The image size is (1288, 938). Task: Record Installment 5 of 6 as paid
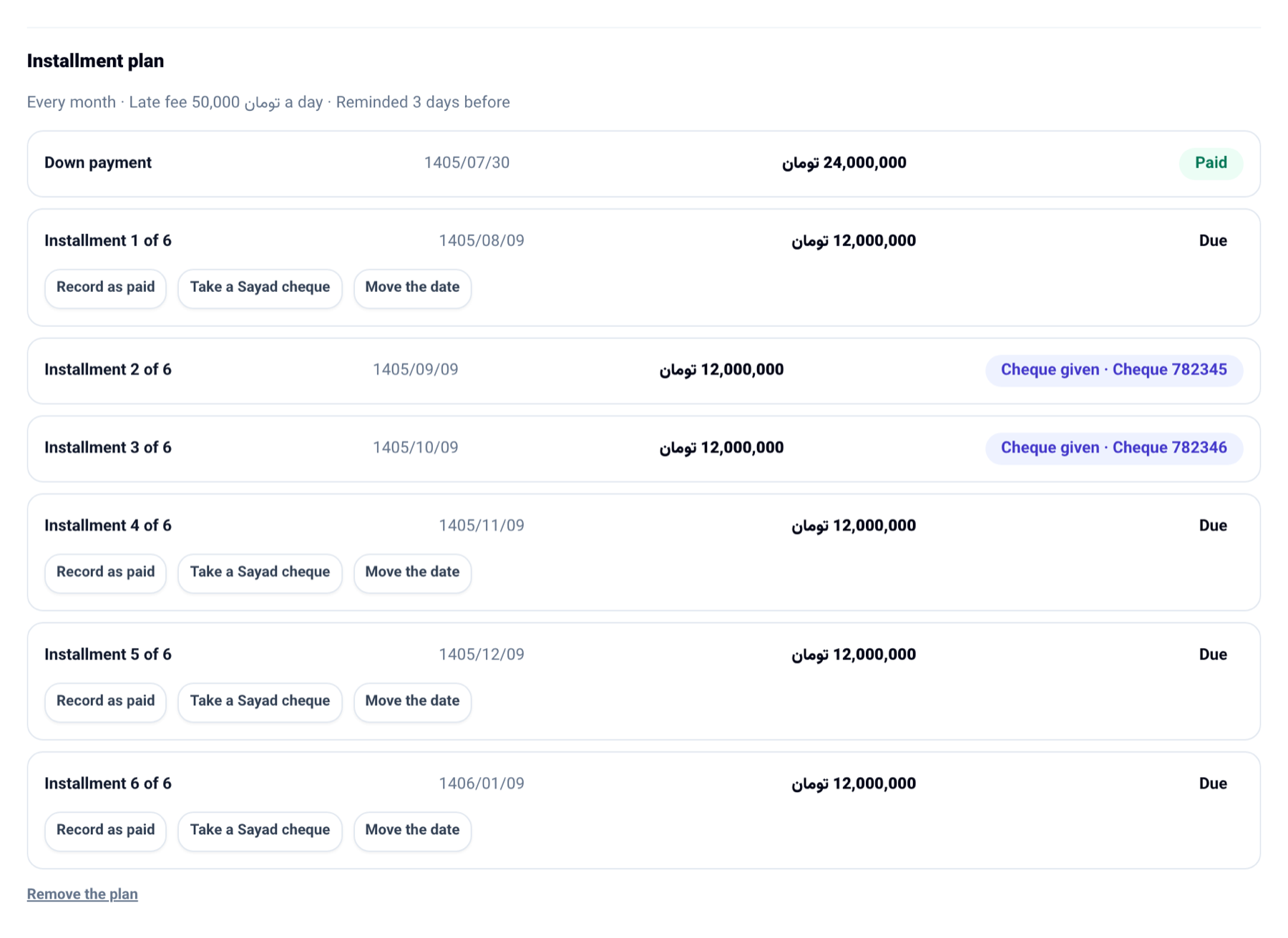point(105,701)
